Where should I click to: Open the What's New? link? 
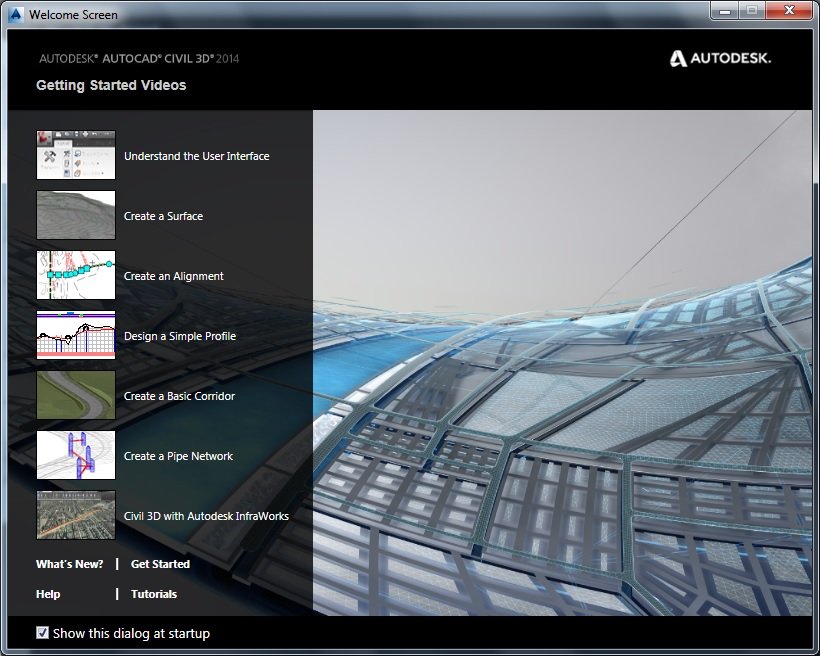[x=70, y=564]
